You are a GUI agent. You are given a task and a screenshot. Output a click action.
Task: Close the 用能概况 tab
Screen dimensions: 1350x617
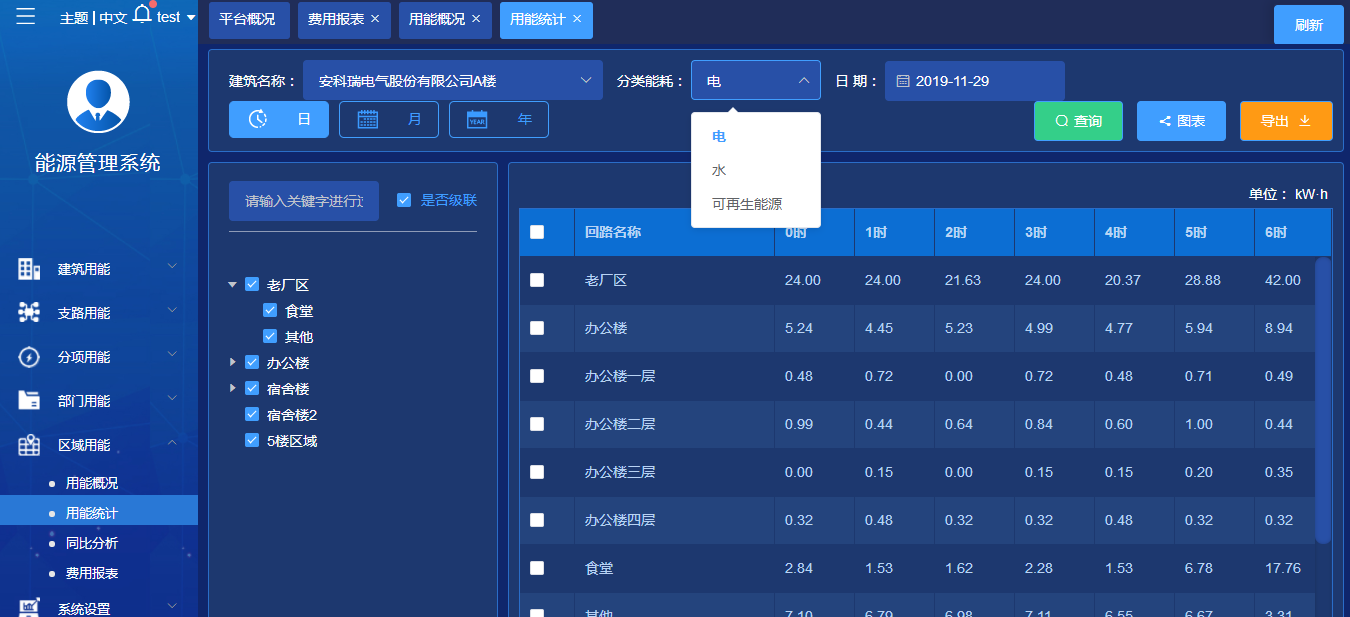pyautogui.click(x=476, y=19)
